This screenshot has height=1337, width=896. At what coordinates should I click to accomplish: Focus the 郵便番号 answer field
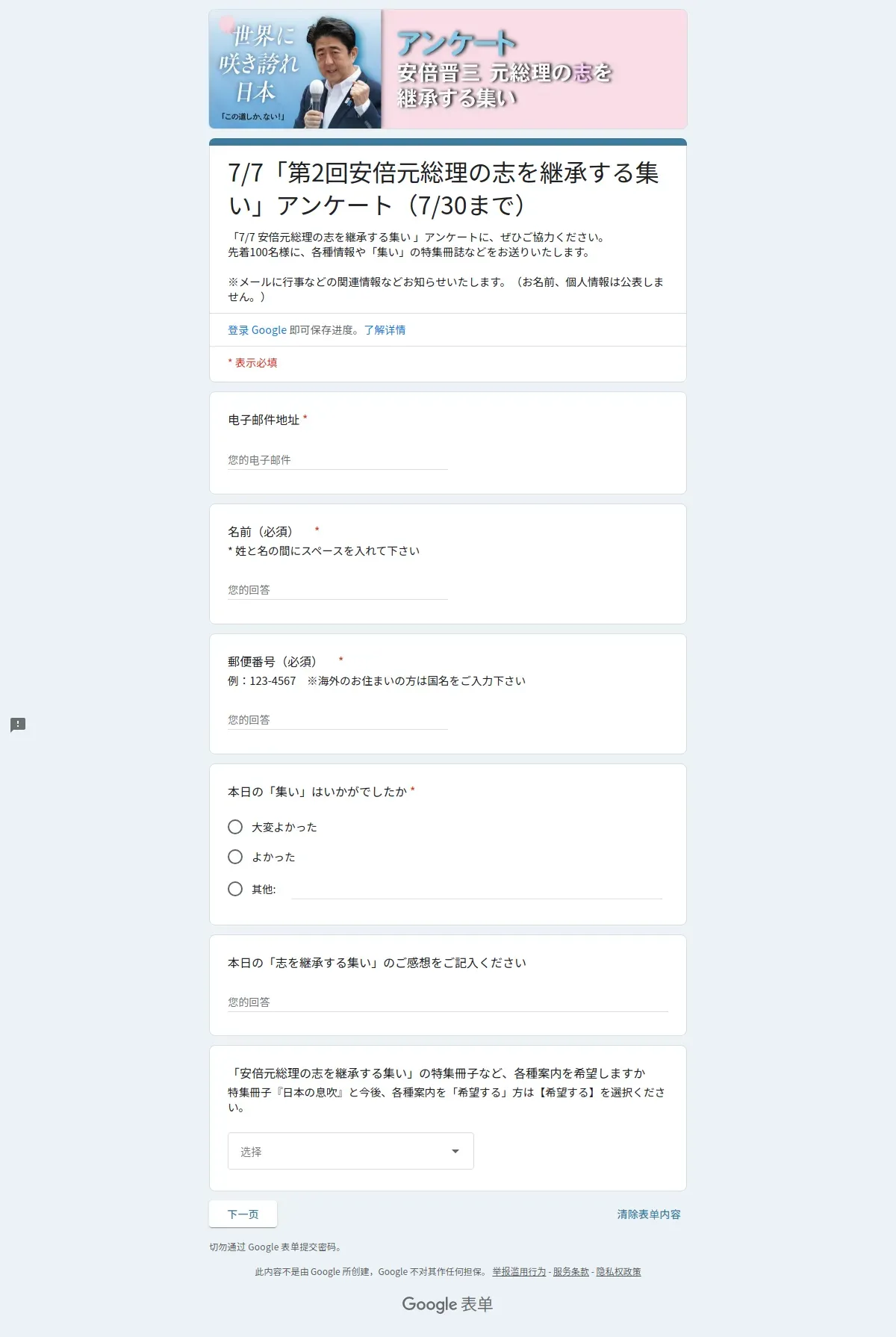point(337,720)
